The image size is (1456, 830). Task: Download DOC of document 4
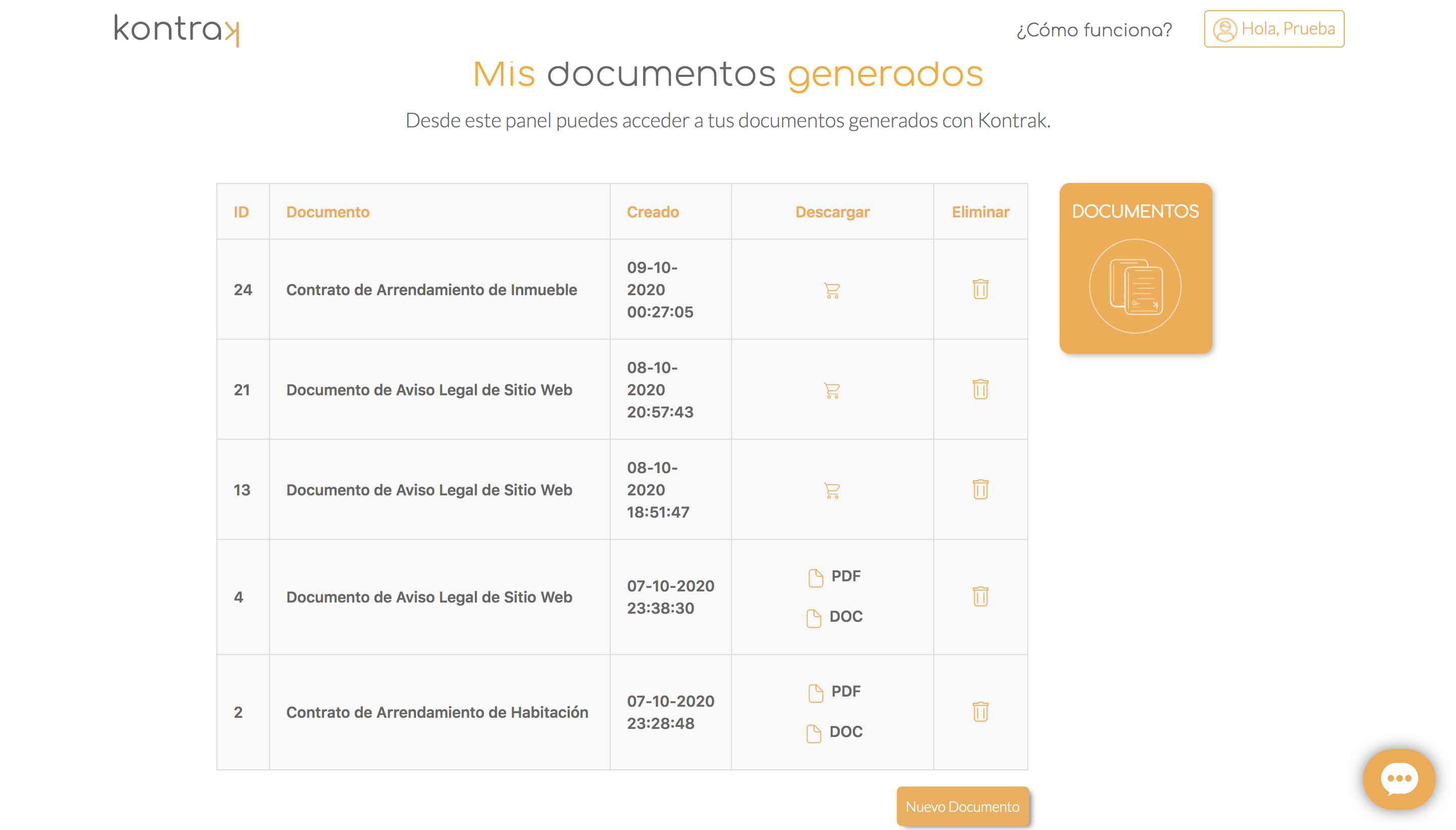(x=835, y=617)
